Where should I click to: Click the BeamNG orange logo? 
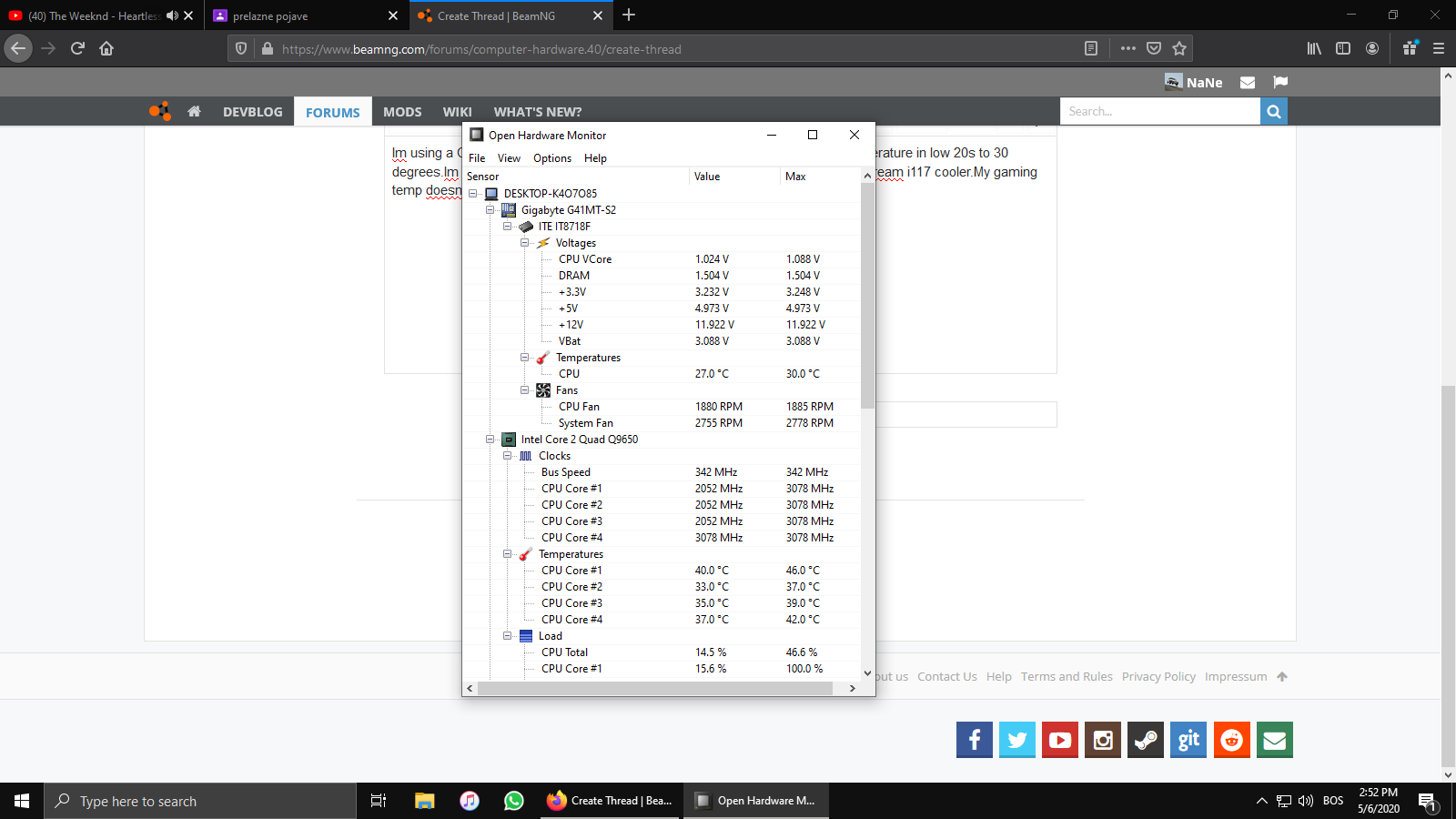point(160,111)
